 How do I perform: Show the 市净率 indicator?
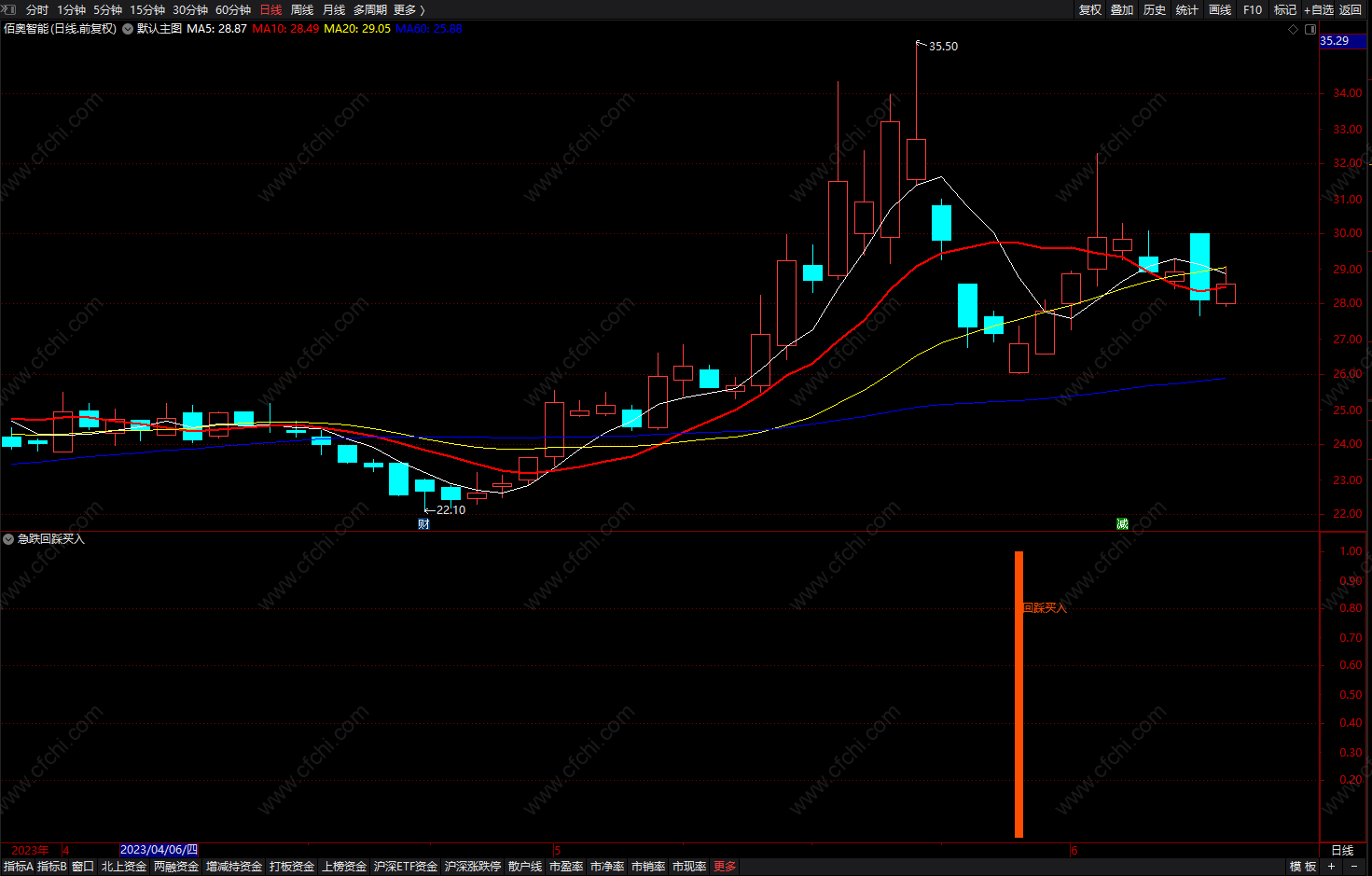coord(607,867)
